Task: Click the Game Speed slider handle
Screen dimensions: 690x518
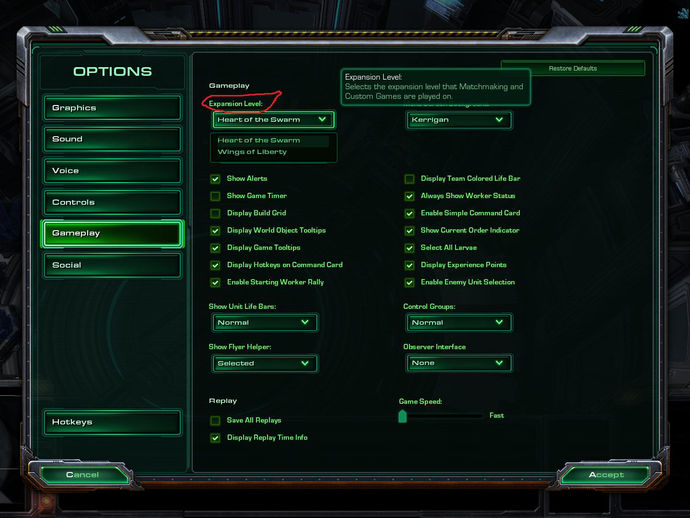Action: point(402,416)
